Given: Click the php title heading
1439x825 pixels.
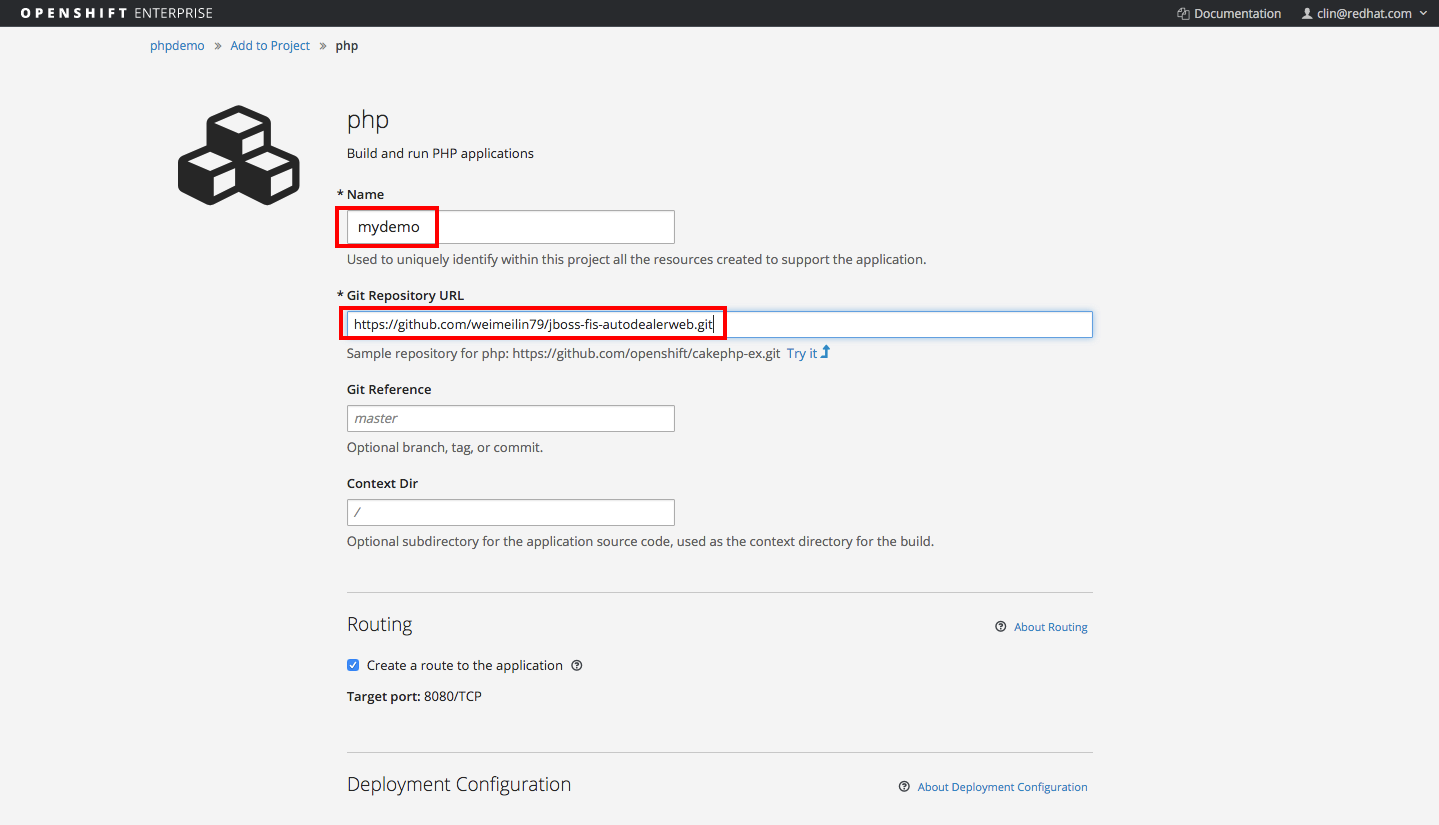Looking at the screenshot, I should point(368,121).
